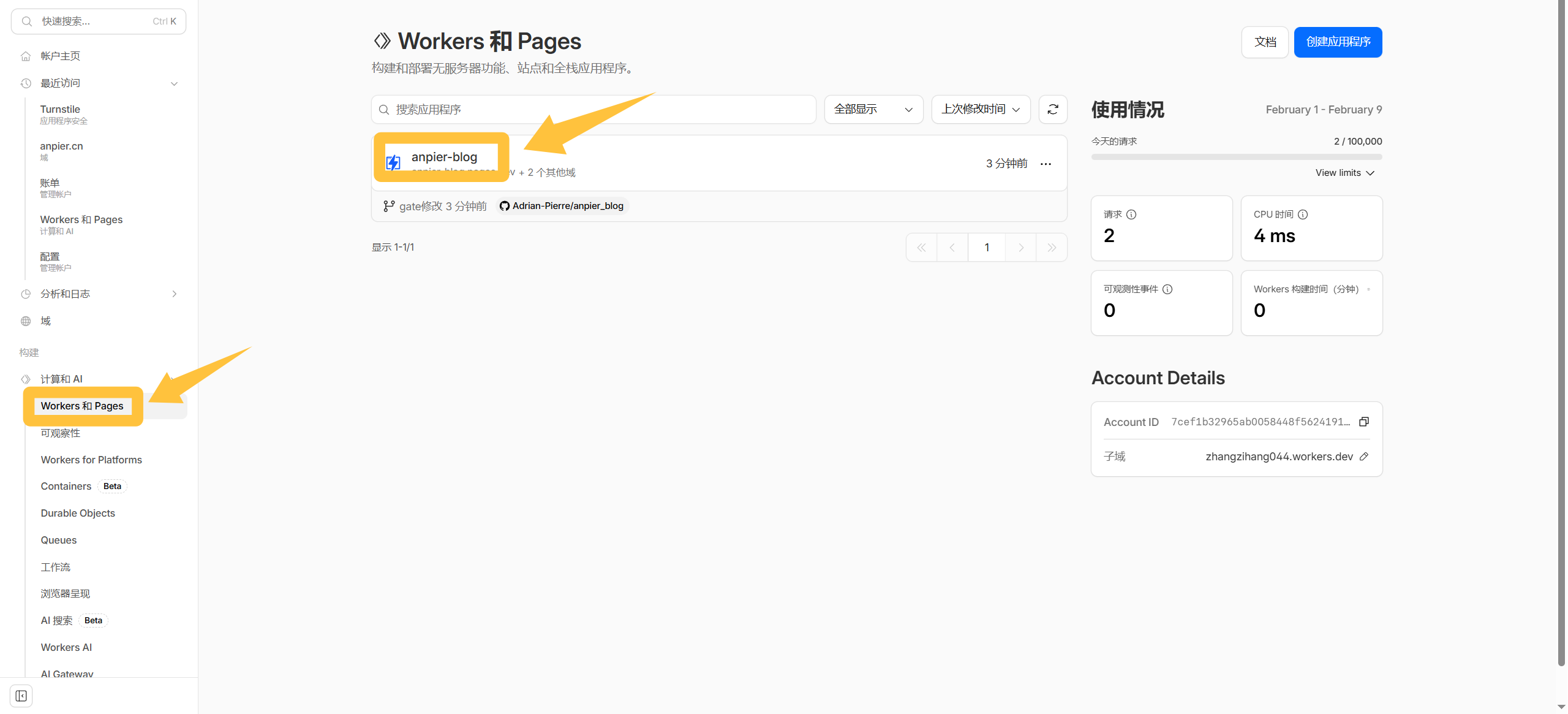Click the 快速搜索 input box
Viewport: 1568px width, 714px height.
[x=99, y=21]
